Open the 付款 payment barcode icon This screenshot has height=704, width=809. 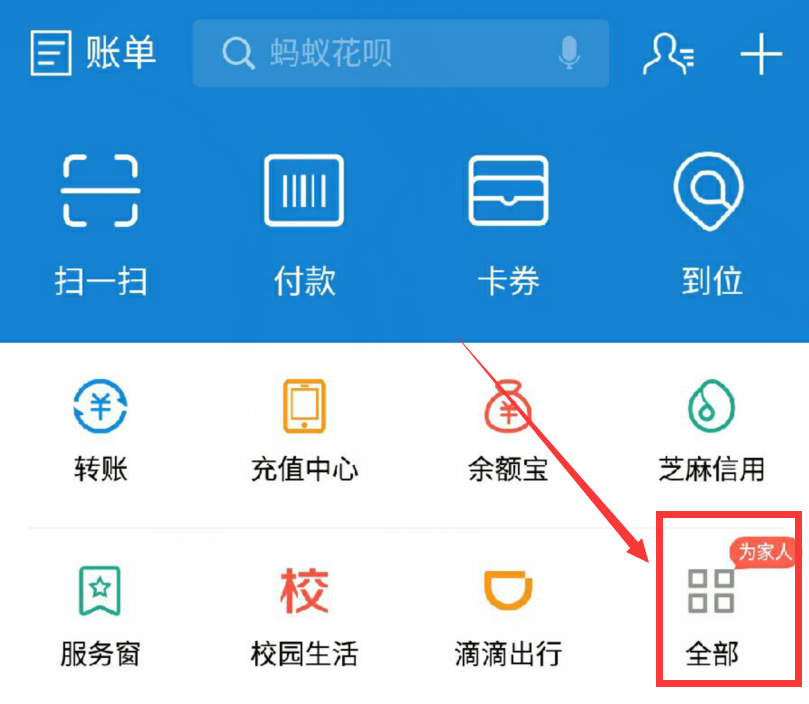(x=304, y=190)
